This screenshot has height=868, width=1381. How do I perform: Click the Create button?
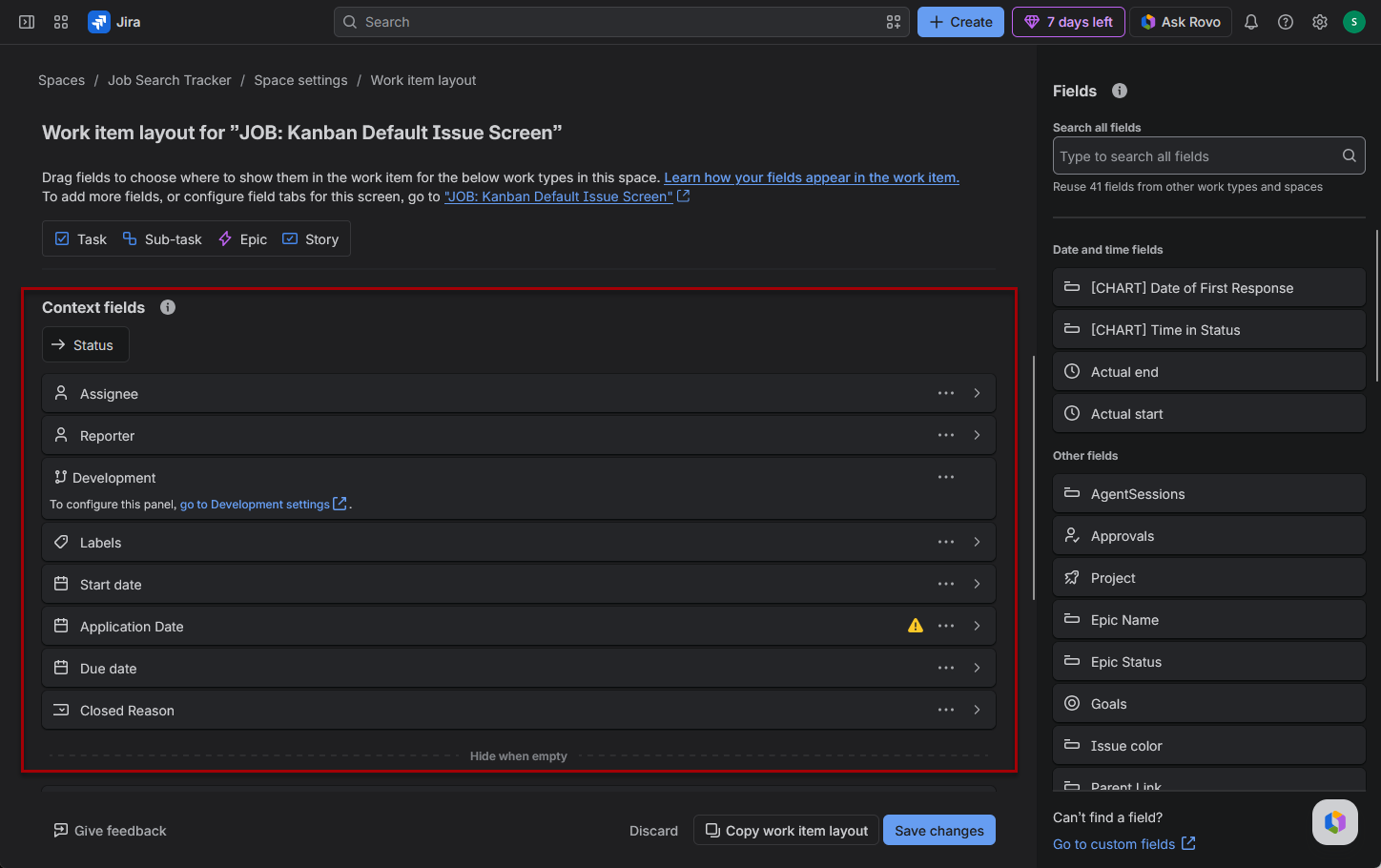point(960,22)
